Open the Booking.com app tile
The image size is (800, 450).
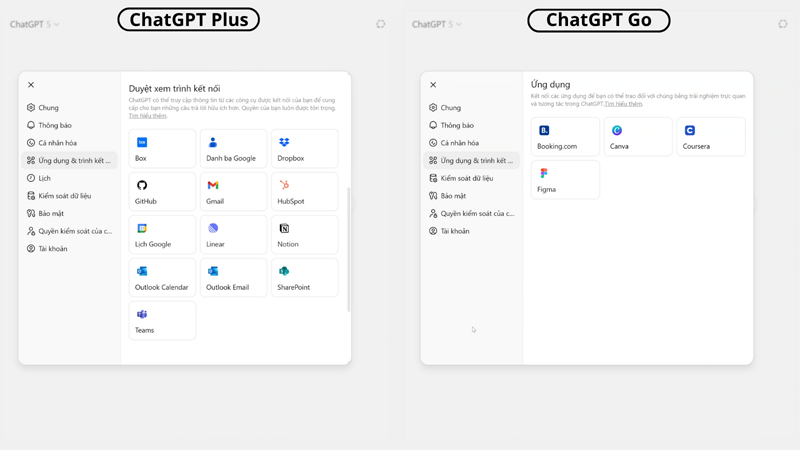point(565,137)
